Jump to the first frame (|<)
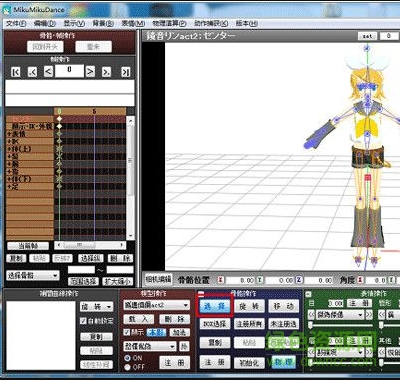Viewport: 400px width, 380px height. [x=15, y=72]
